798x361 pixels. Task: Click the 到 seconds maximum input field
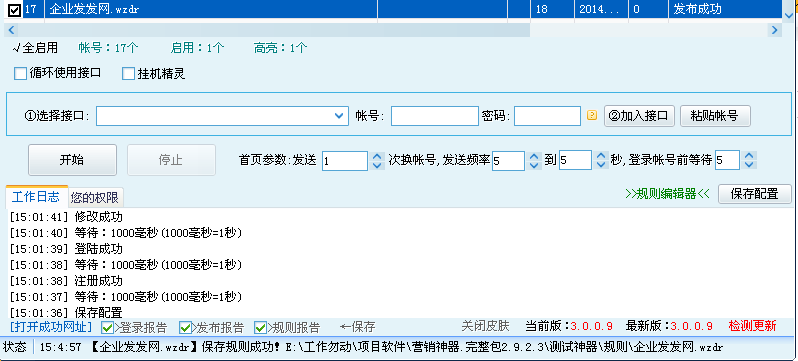[x=575, y=160]
